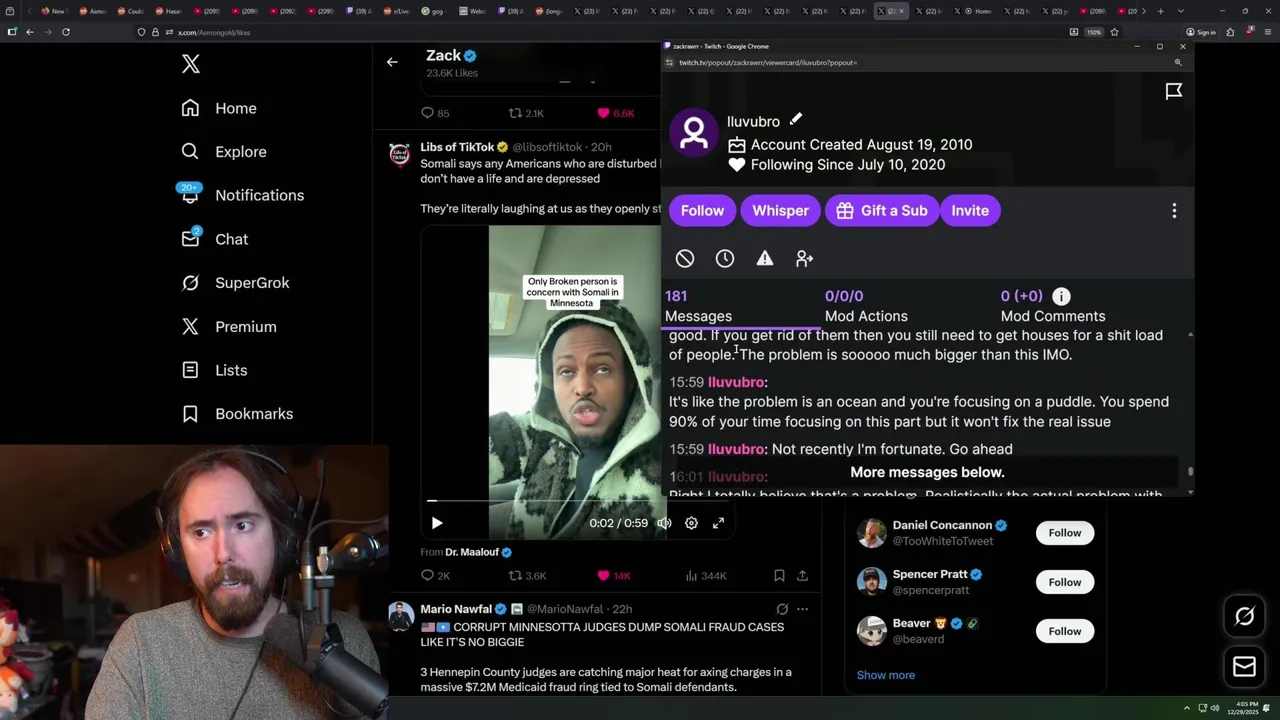
Task: Open the tab list dropdown arrow
Action: coord(1181,11)
